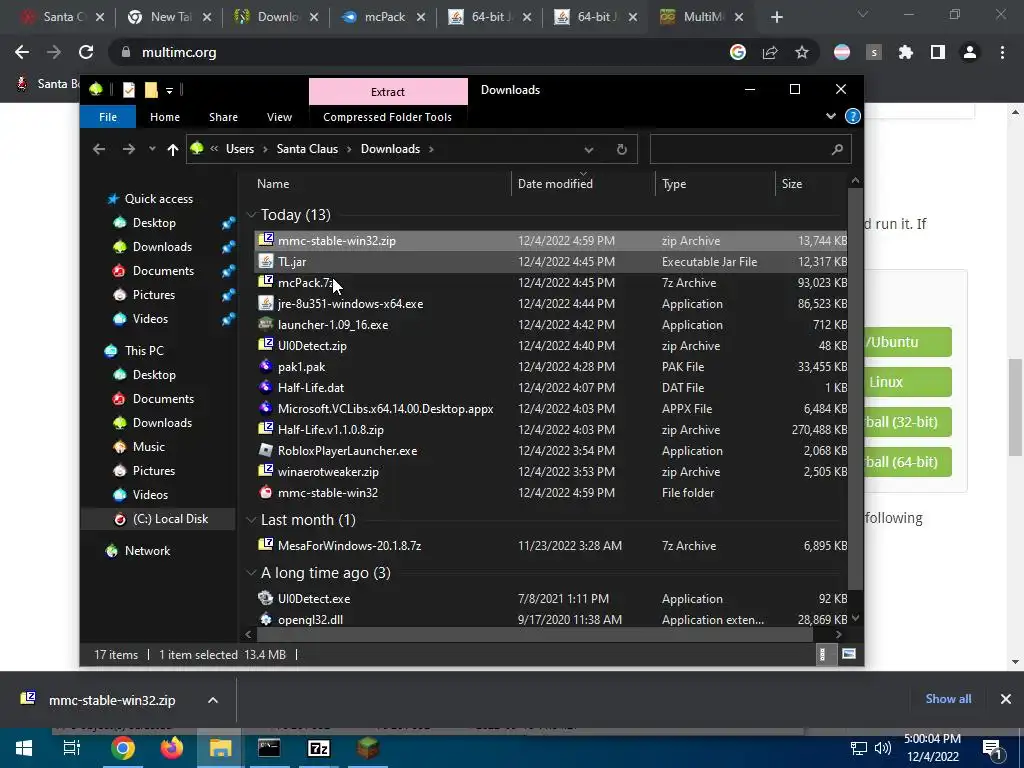Go up one folder level
The width and height of the screenshot is (1024, 768).
[172, 150]
